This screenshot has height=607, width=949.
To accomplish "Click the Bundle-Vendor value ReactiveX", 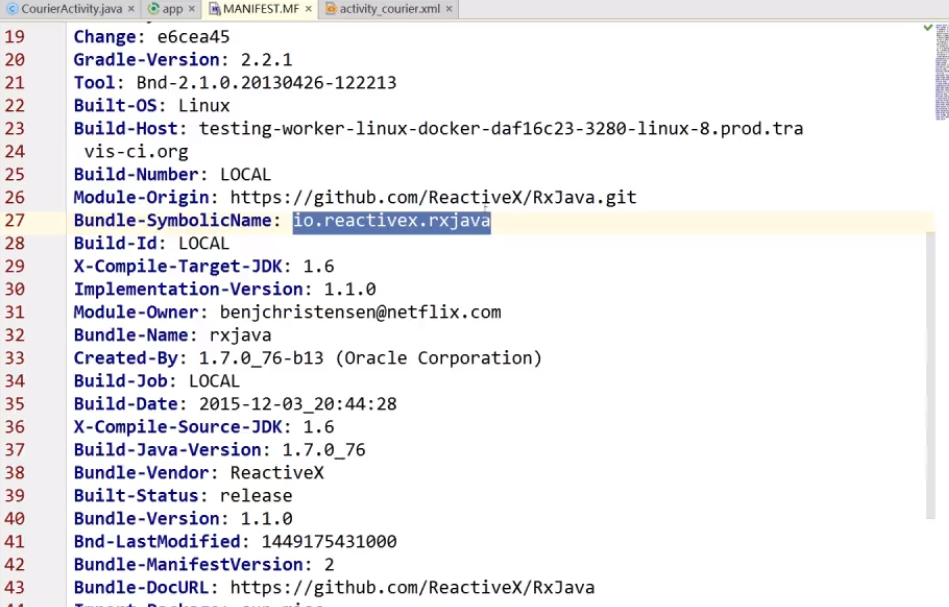I will 277,473.
